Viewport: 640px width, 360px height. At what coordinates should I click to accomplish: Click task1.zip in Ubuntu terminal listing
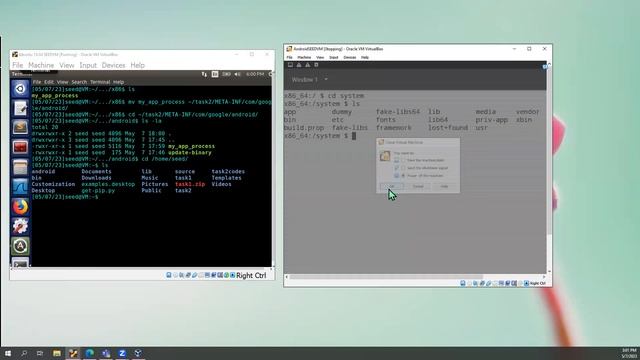point(190,184)
